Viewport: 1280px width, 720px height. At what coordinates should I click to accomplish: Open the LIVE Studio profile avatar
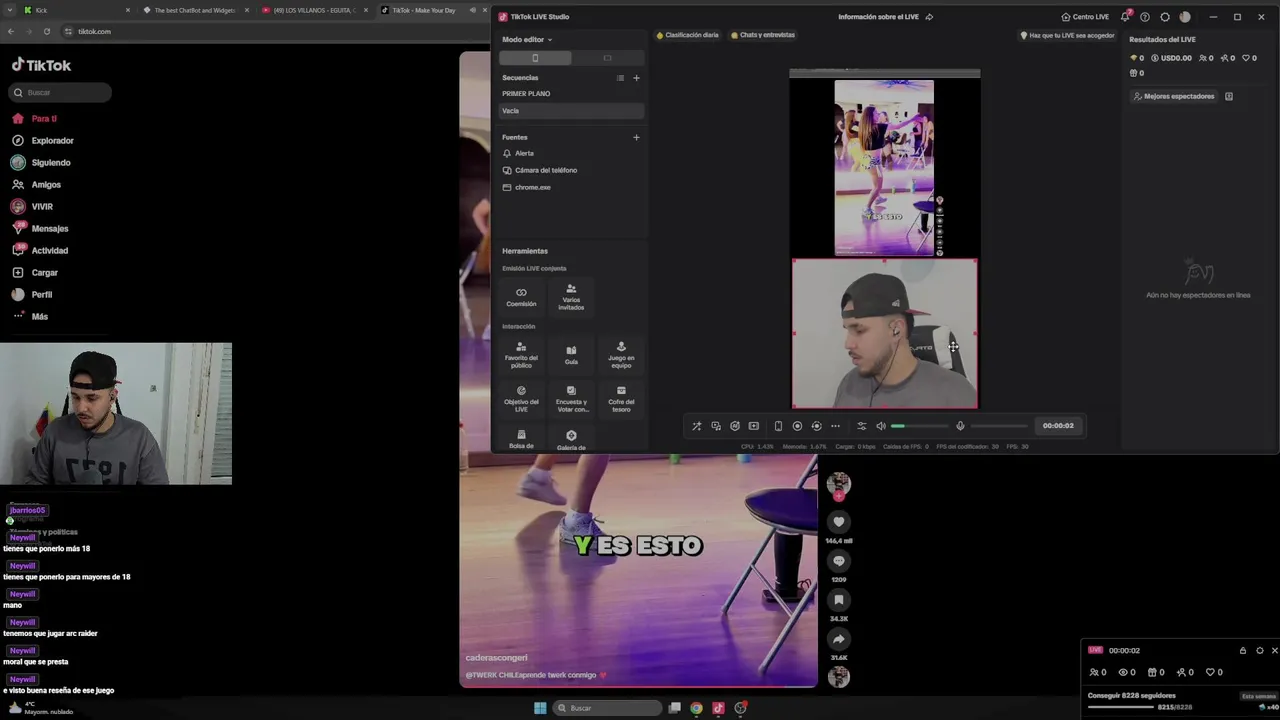tap(1185, 17)
